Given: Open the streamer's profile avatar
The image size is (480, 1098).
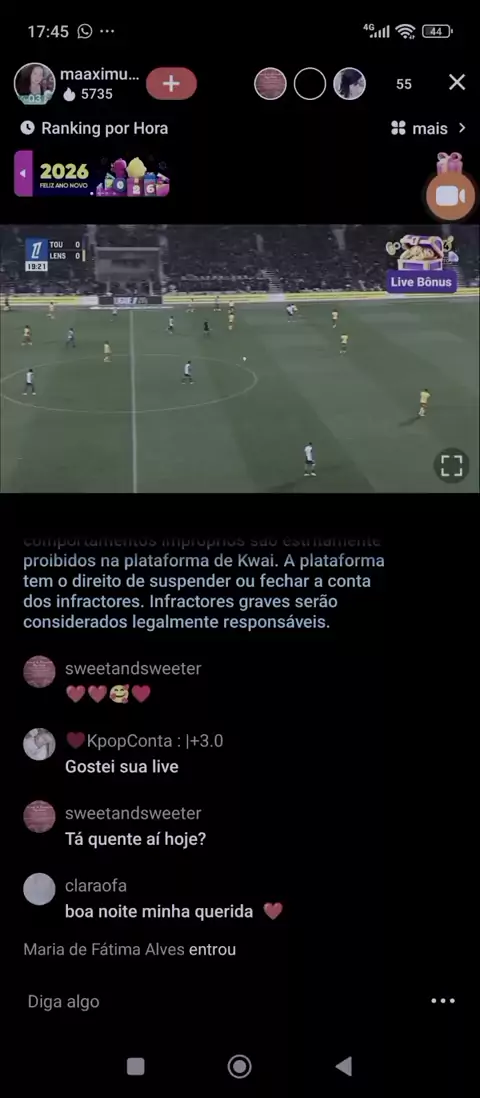Looking at the screenshot, I should click(x=34, y=84).
